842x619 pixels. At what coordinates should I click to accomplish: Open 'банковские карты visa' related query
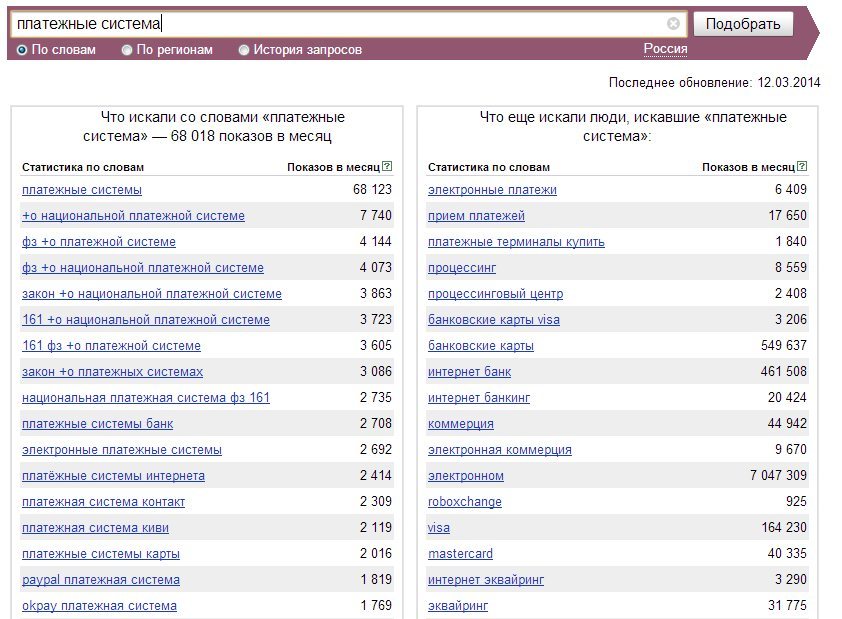pyautogui.click(x=493, y=320)
